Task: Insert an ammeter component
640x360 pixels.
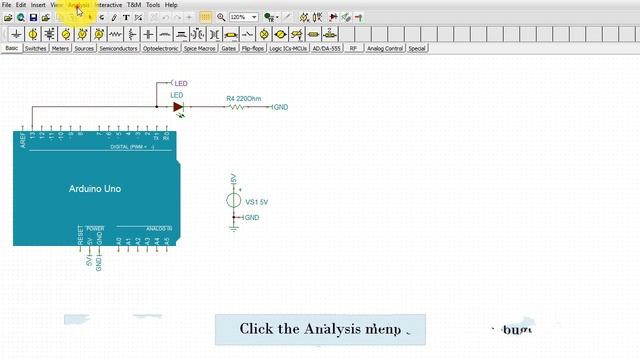Action: coord(99,34)
